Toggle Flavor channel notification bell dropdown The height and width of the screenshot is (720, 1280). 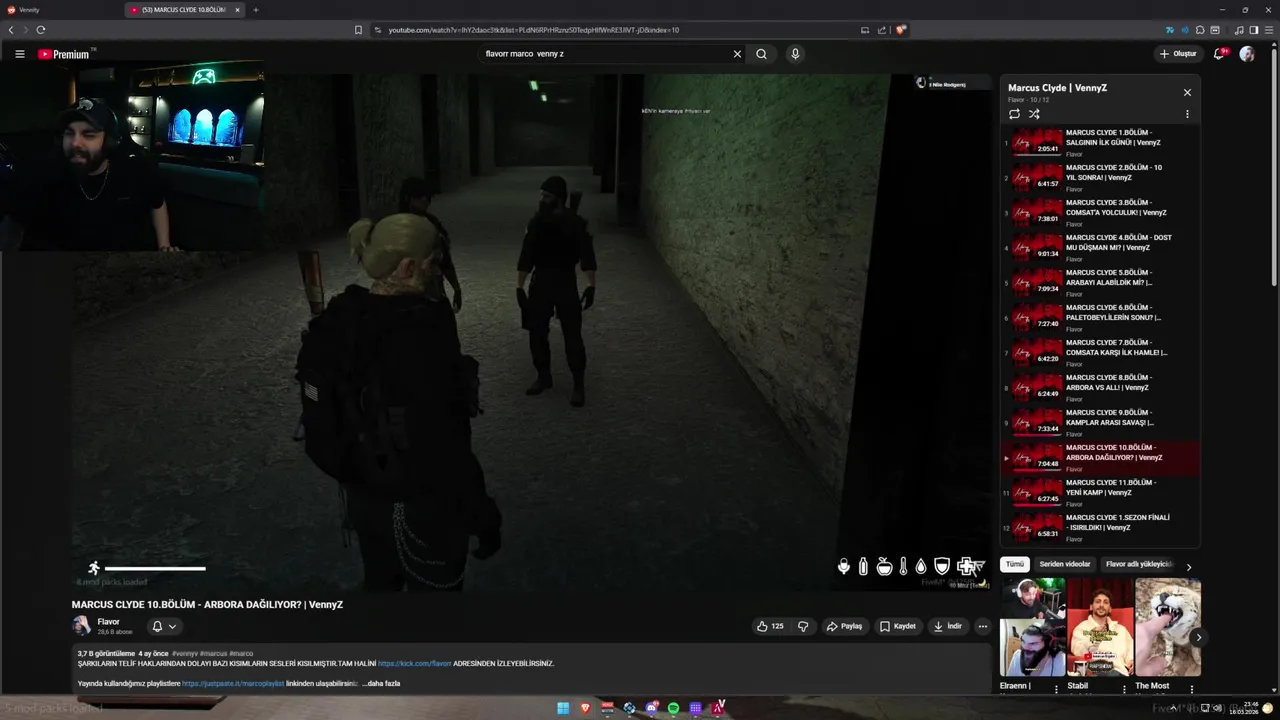164,626
